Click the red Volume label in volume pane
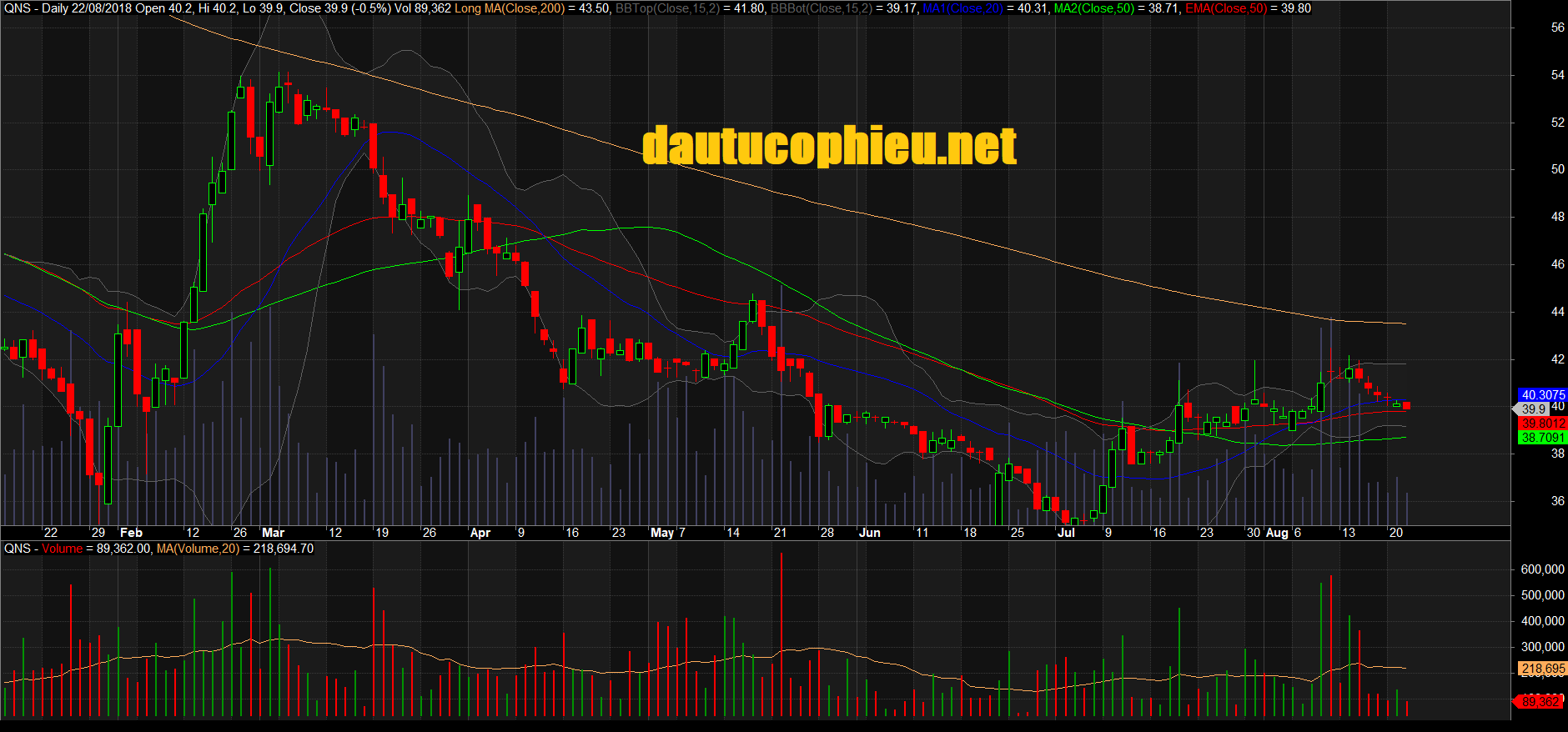This screenshot has height=732, width=1568. 63,549
